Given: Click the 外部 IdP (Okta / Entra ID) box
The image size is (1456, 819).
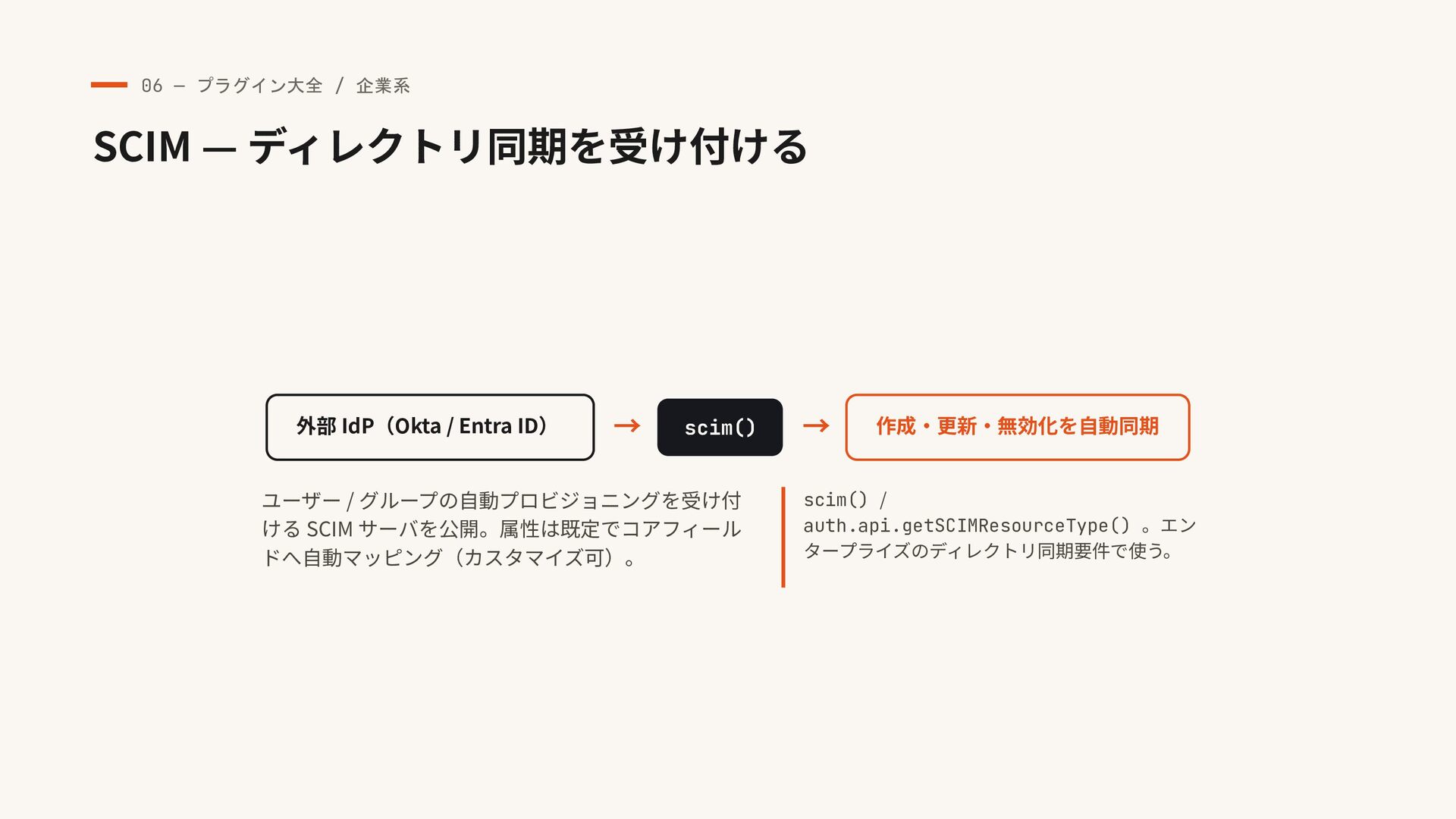Looking at the screenshot, I should (x=430, y=427).
